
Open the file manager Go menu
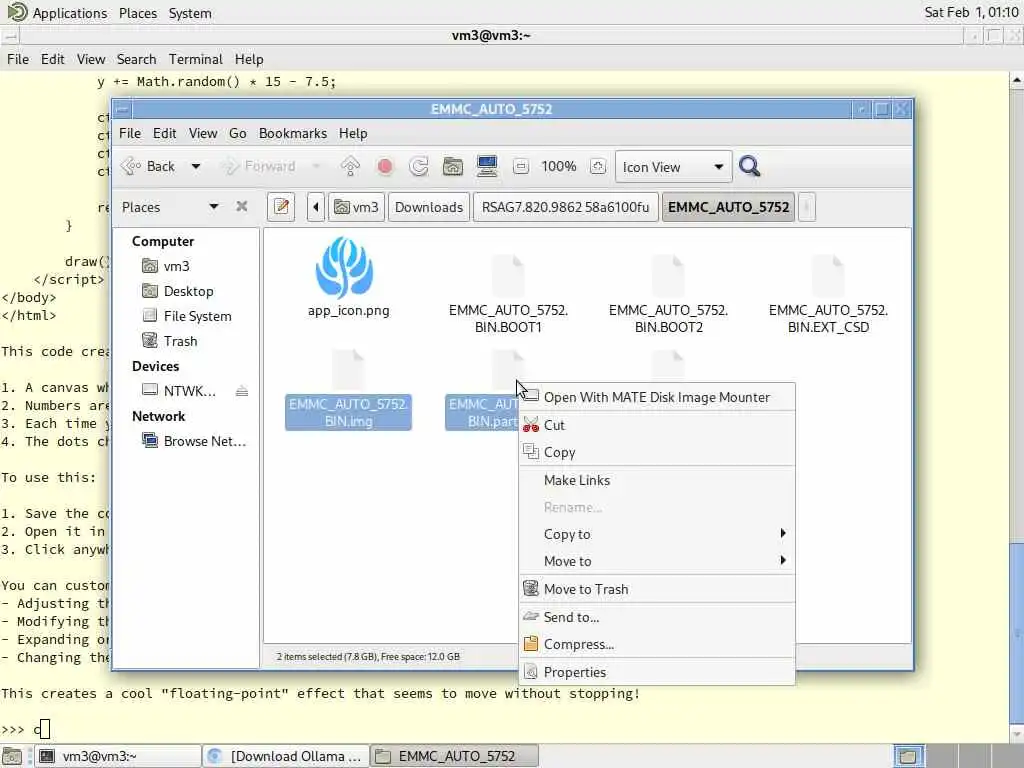tap(238, 133)
